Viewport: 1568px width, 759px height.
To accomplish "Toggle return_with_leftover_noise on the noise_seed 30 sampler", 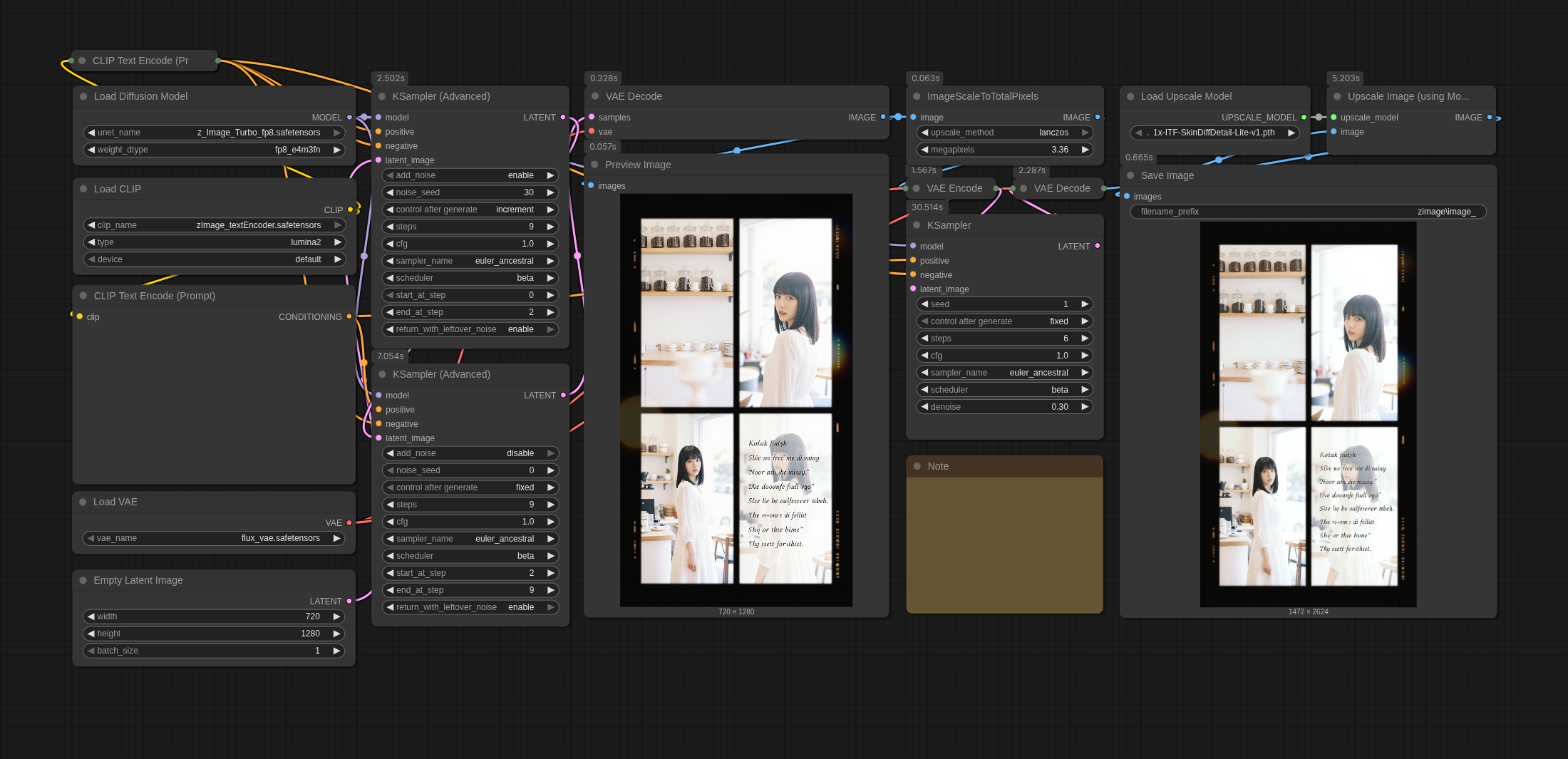I will click(470, 329).
